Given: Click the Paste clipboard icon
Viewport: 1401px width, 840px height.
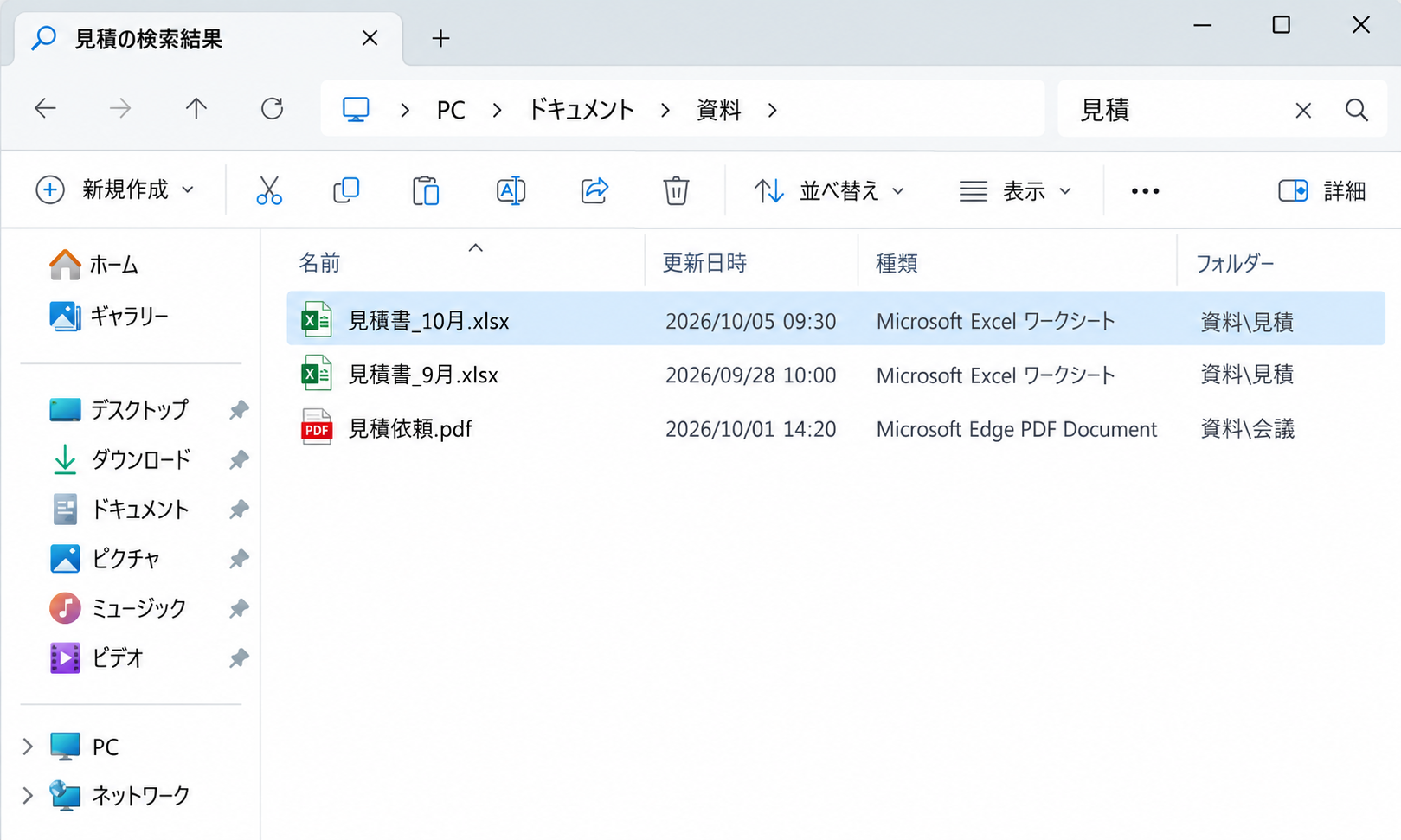Looking at the screenshot, I should pyautogui.click(x=426, y=190).
